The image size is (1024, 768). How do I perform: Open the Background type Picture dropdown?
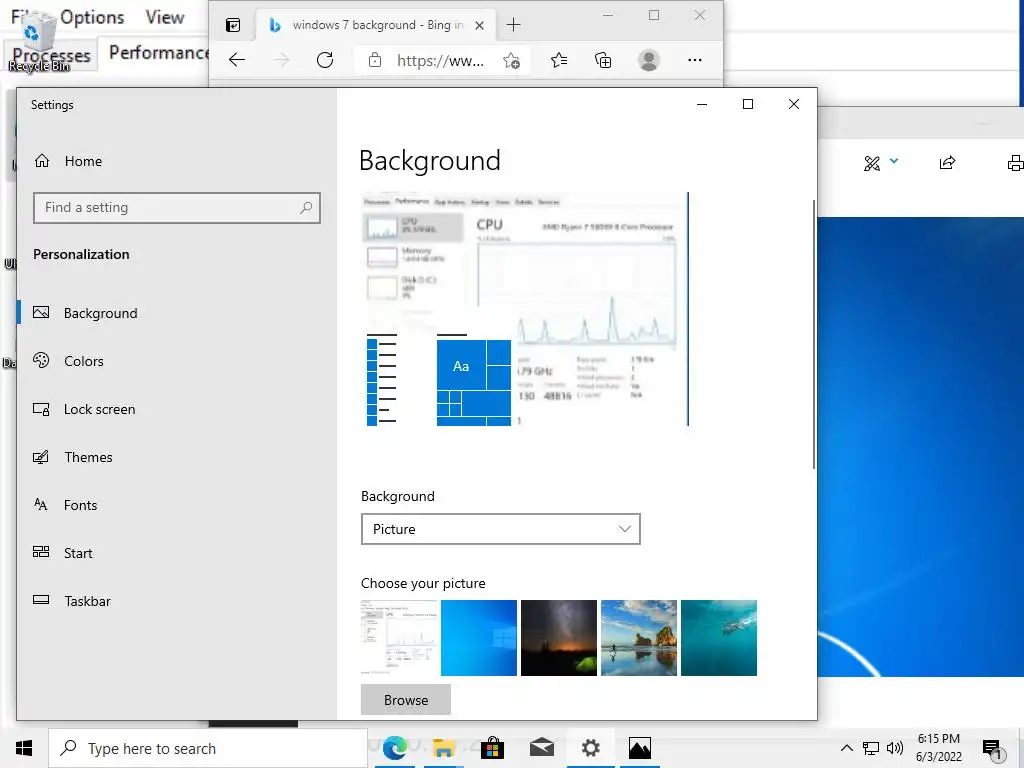click(x=501, y=529)
